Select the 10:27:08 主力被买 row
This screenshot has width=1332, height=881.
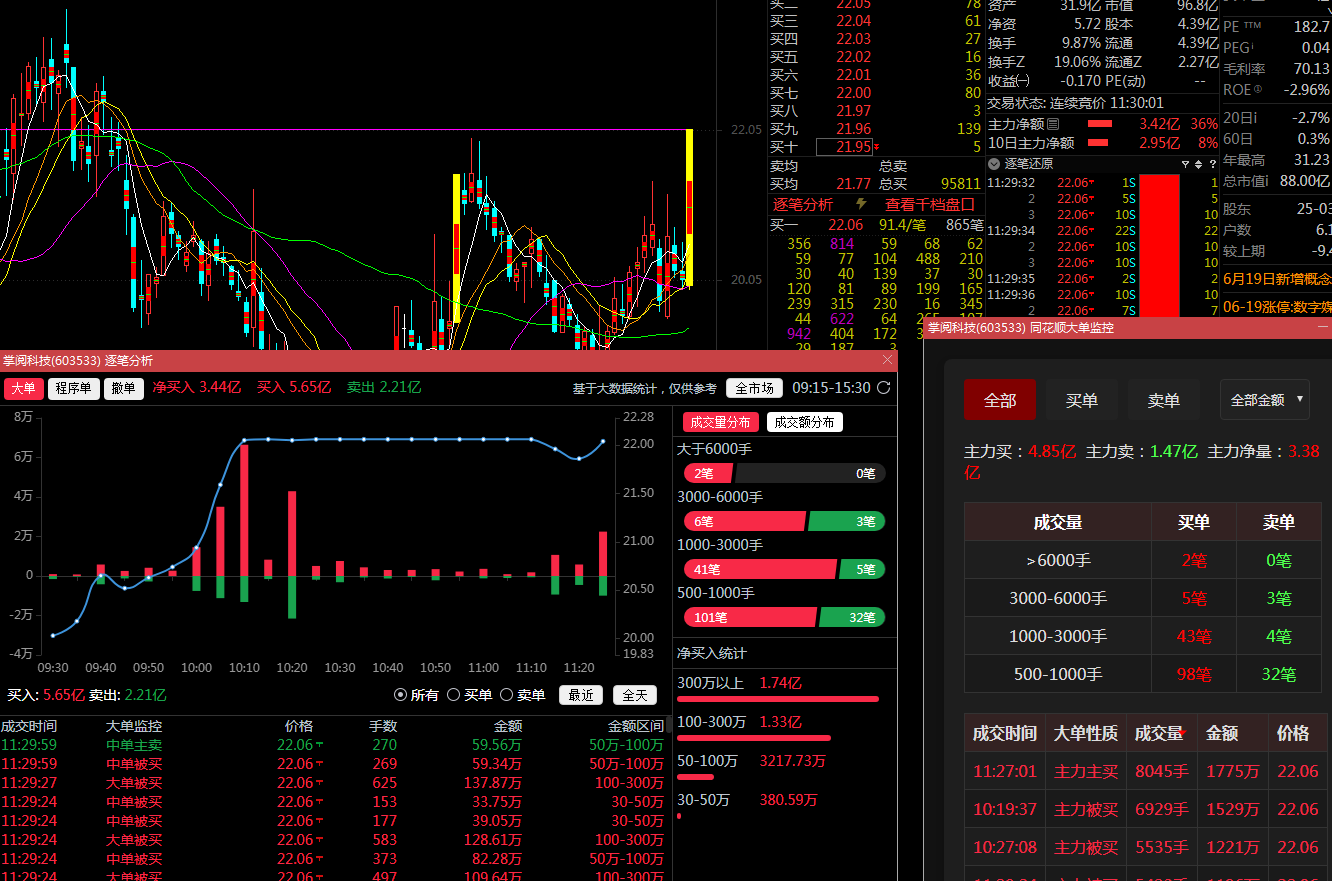pyautogui.click(x=1148, y=847)
